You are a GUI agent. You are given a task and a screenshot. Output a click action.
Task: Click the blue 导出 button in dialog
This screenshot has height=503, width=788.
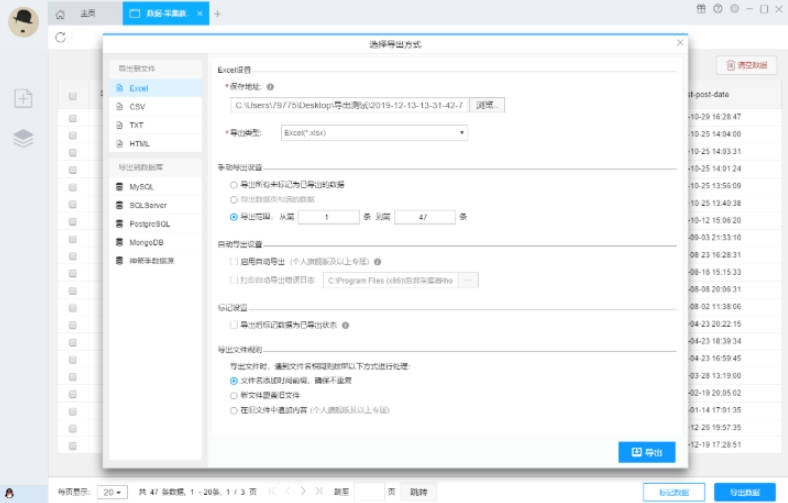tap(646, 452)
